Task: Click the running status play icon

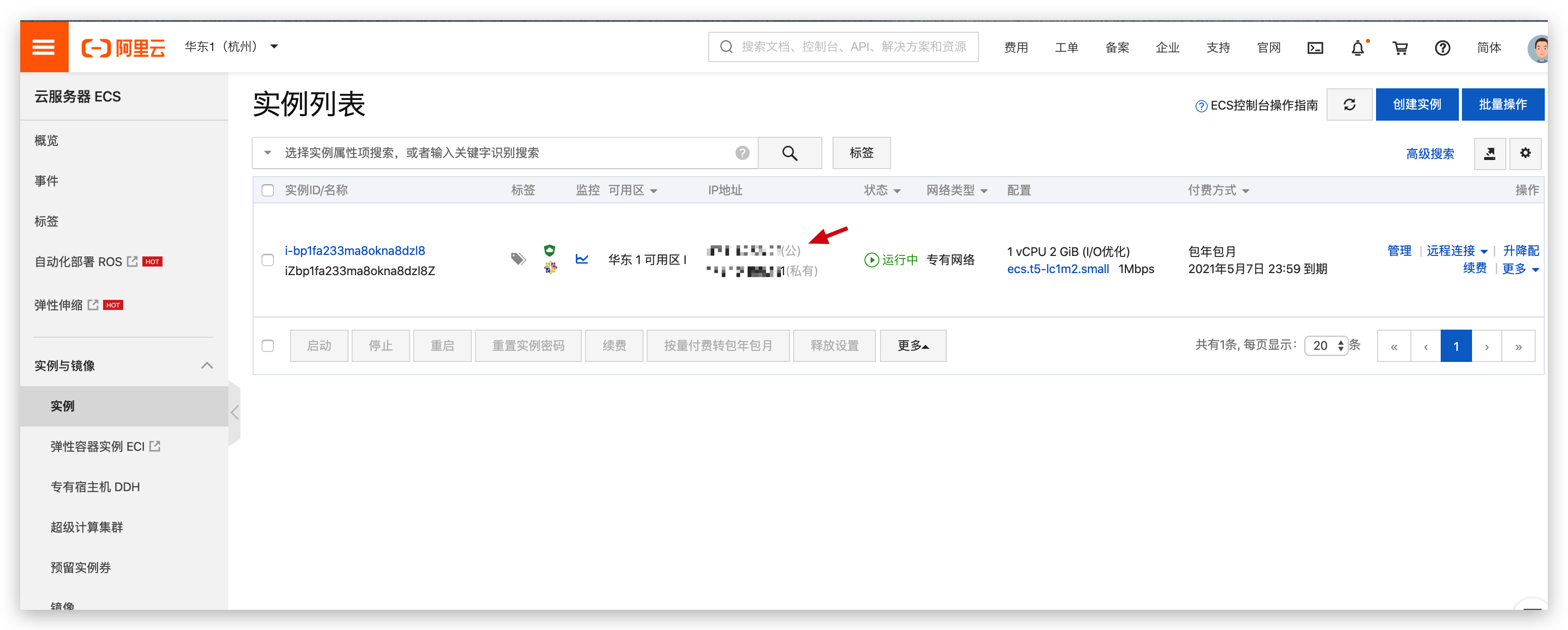Action: coord(871,260)
